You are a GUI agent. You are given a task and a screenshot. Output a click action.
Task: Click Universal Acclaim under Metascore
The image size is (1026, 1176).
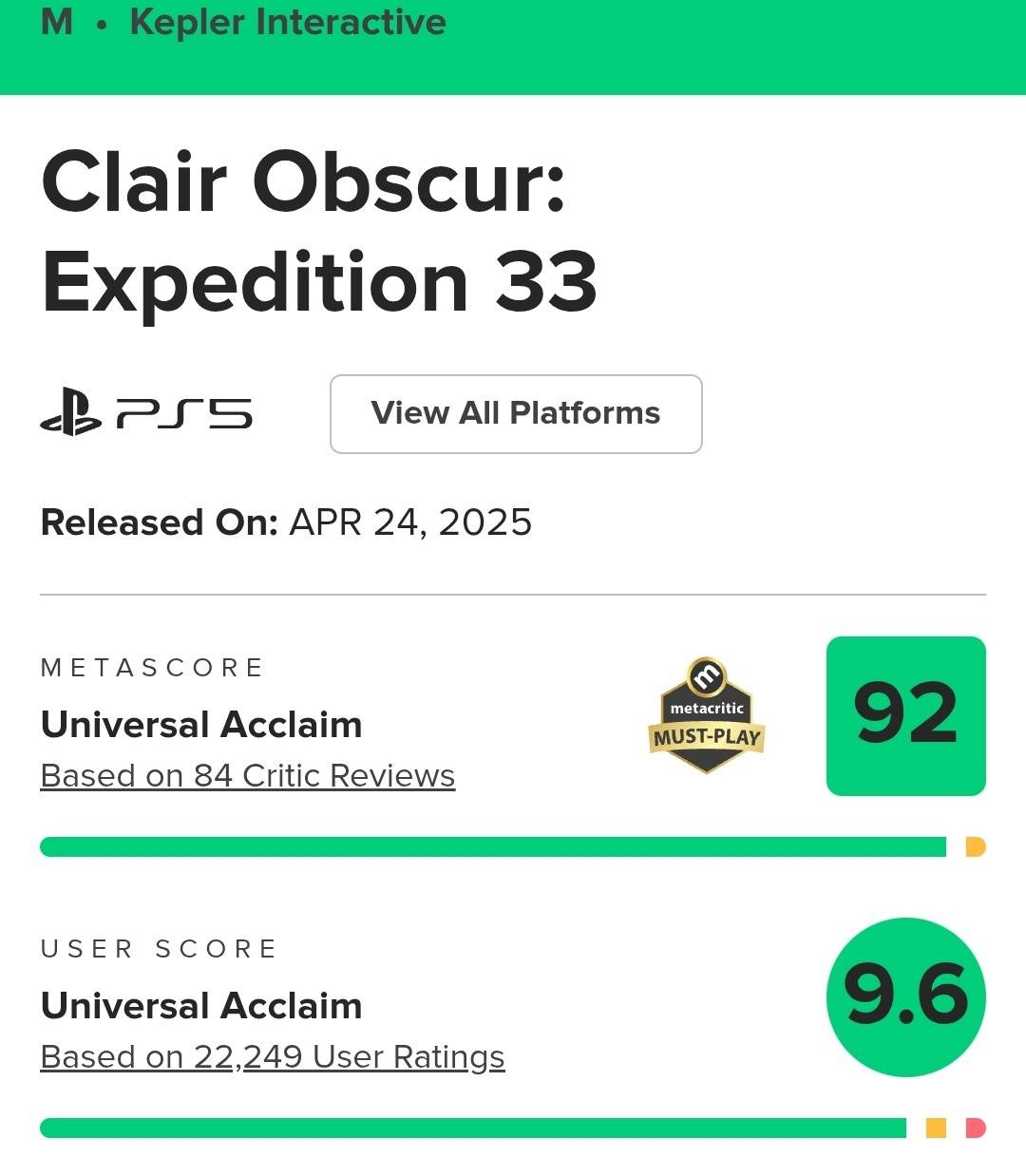tap(201, 725)
